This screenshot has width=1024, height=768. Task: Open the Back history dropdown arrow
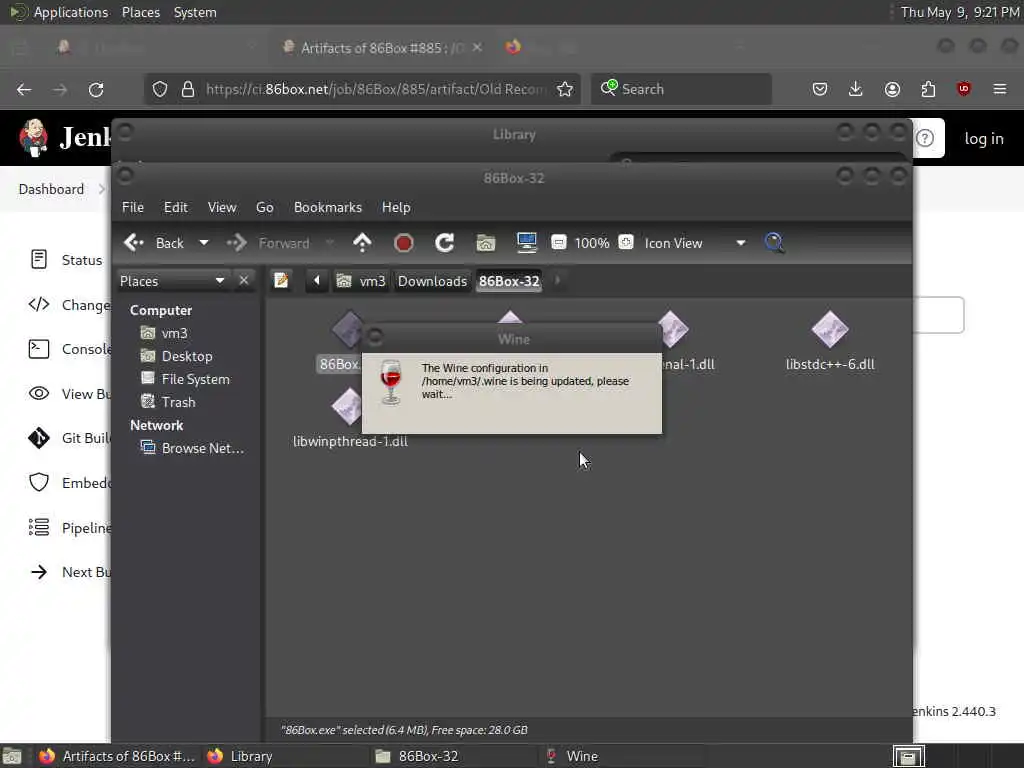(204, 243)
